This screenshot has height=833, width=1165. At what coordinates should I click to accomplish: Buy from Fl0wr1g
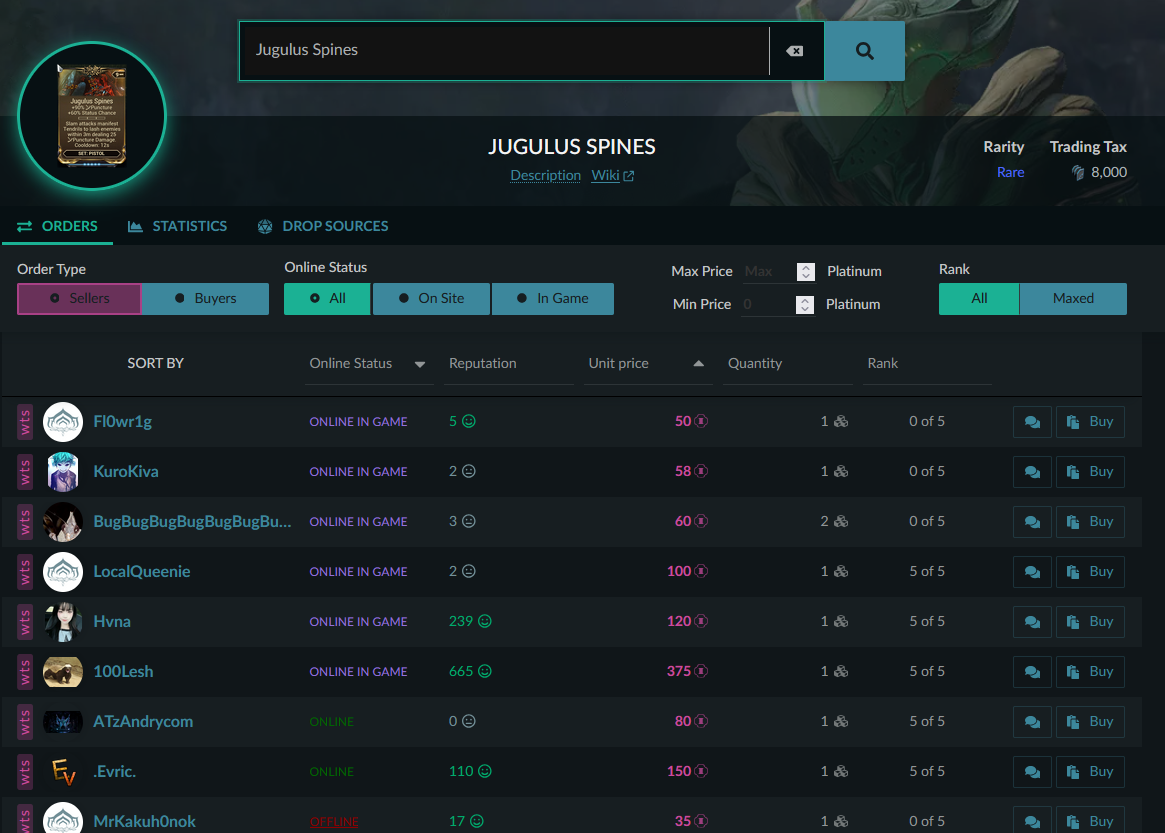tap(1090, 421)
